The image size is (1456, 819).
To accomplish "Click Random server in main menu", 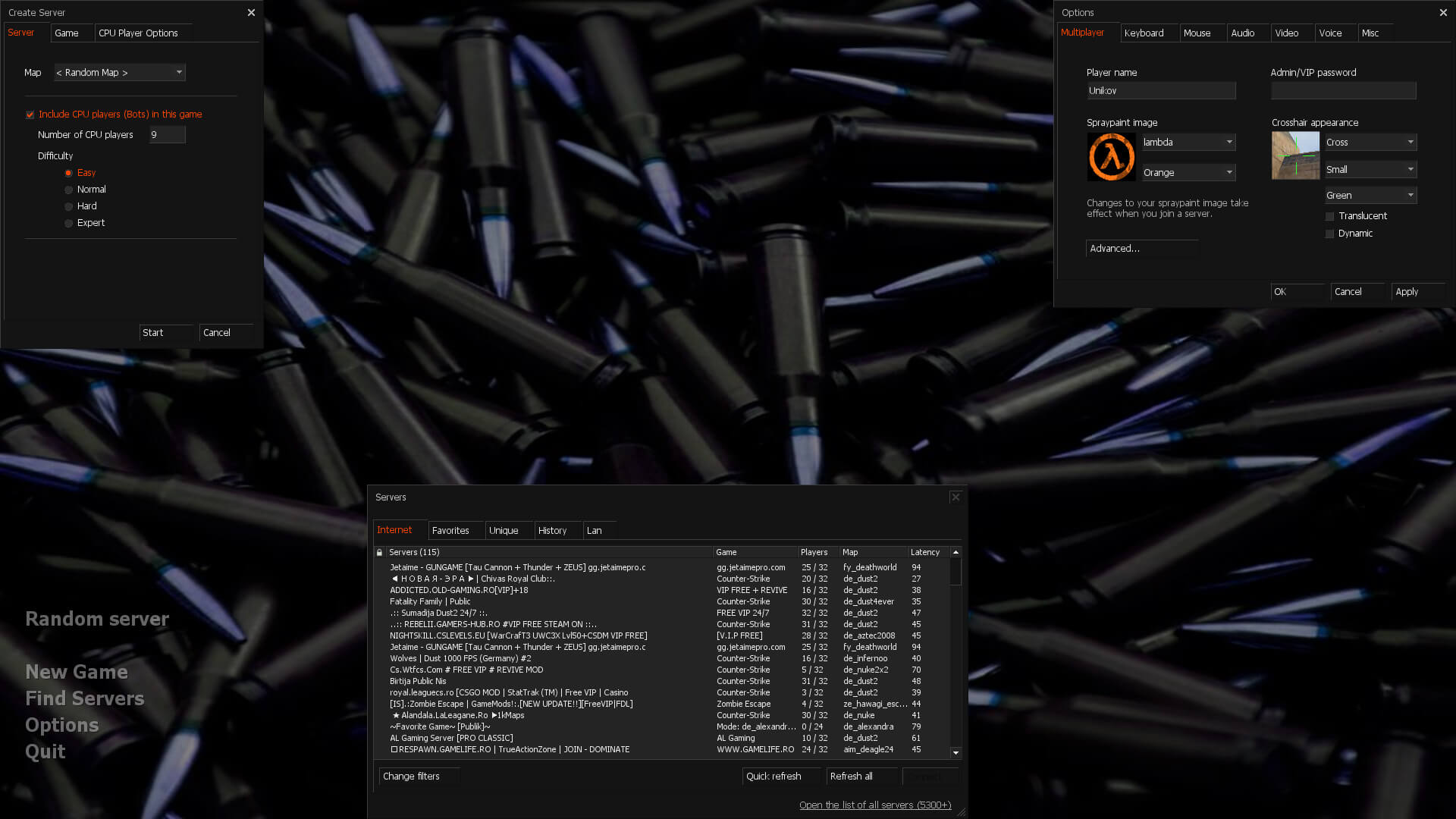I will coord(97,619).
